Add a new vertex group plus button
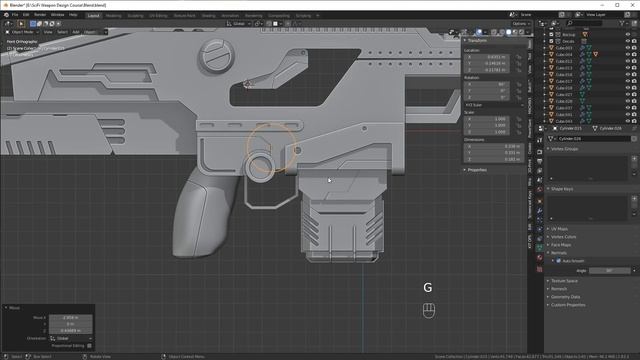 click(x=634, y=158)
